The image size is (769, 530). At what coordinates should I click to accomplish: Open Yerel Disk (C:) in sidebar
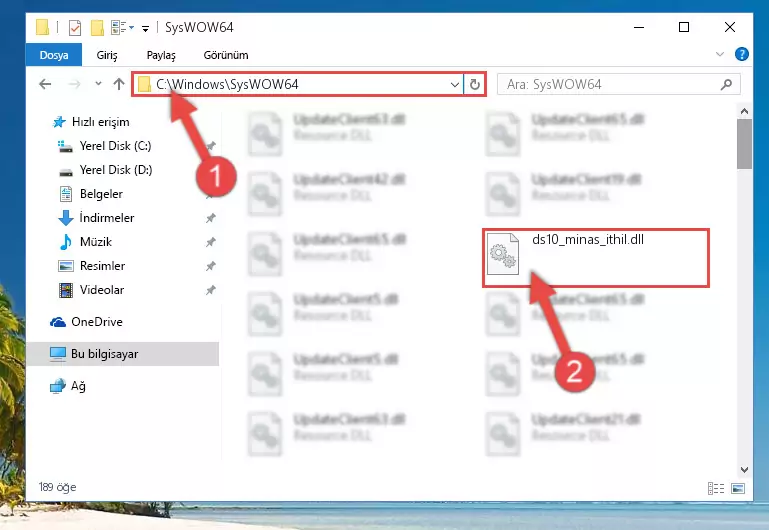(x=115, y=146)
